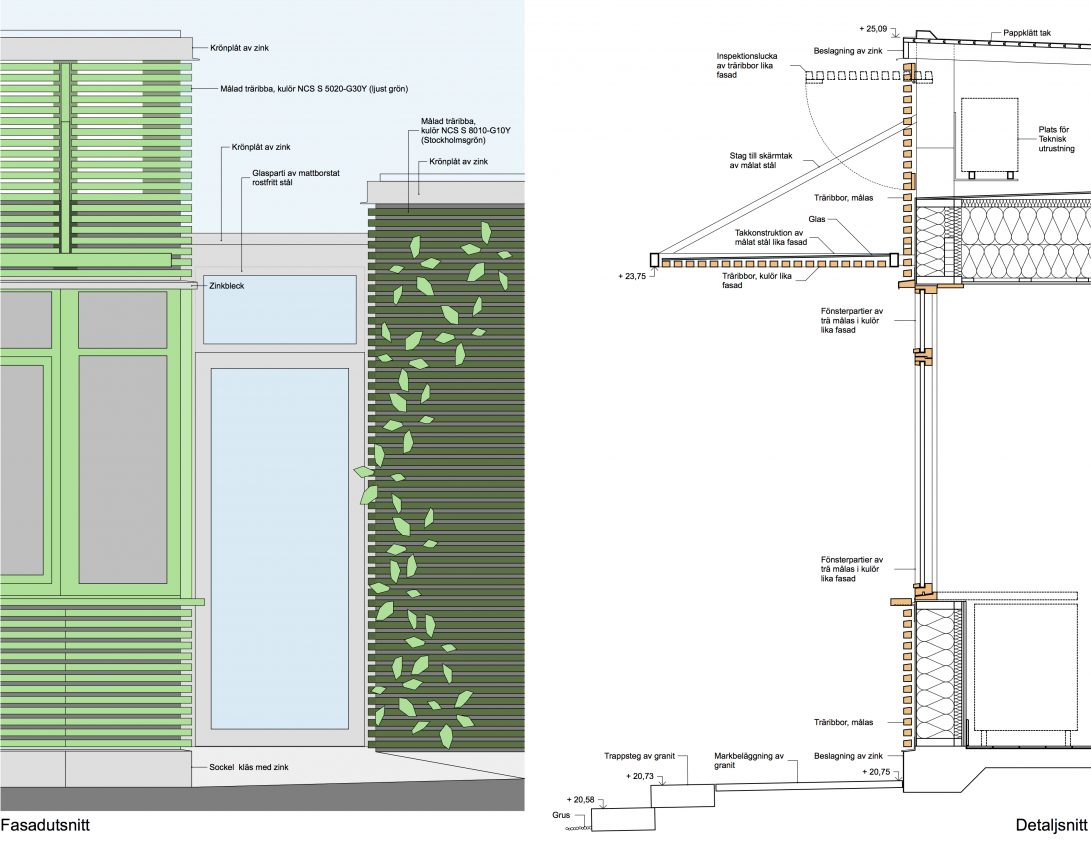Click 'Träribbor, kulör lika fasad' annotation
1091x848 pixels.
[x=756, y=280]
